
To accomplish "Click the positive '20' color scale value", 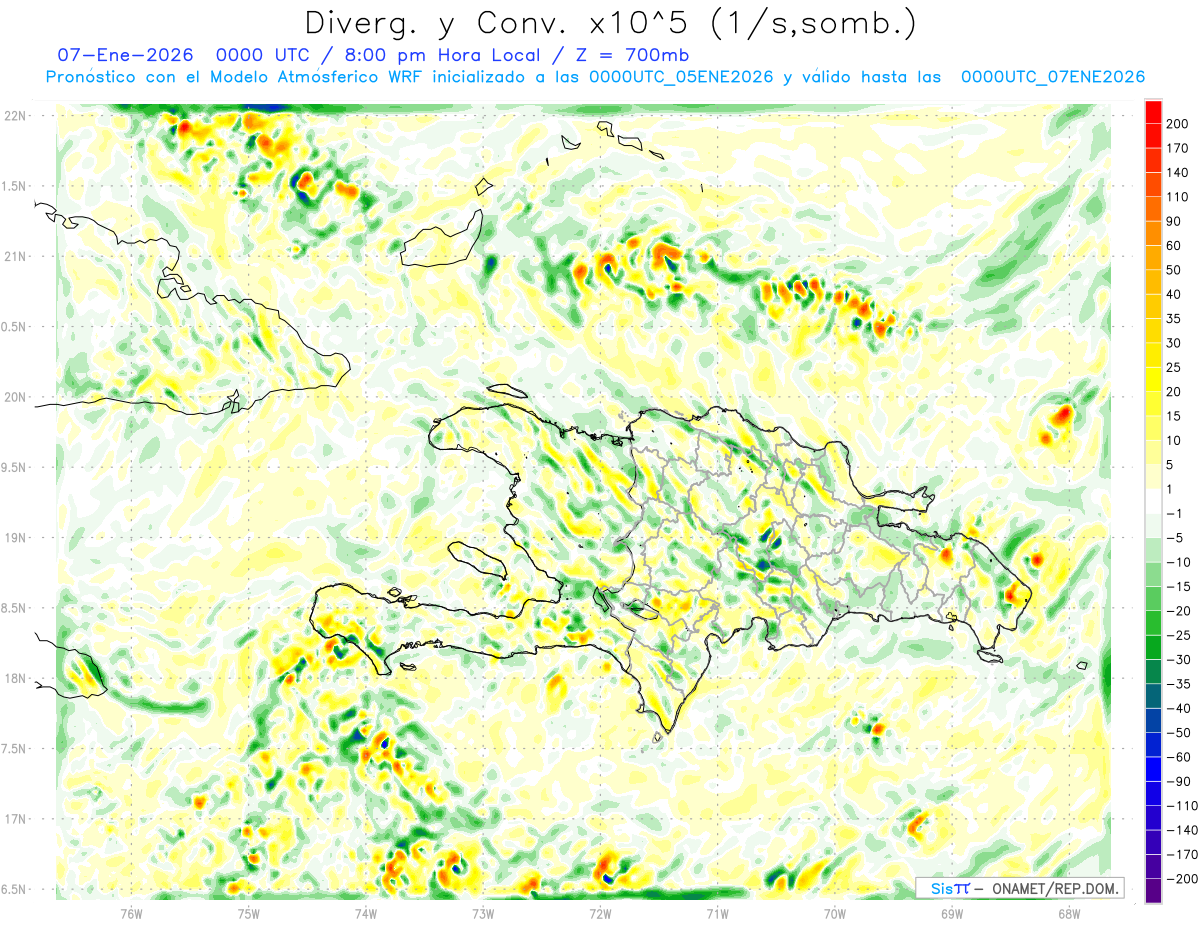I will [x=1175, y=392].
